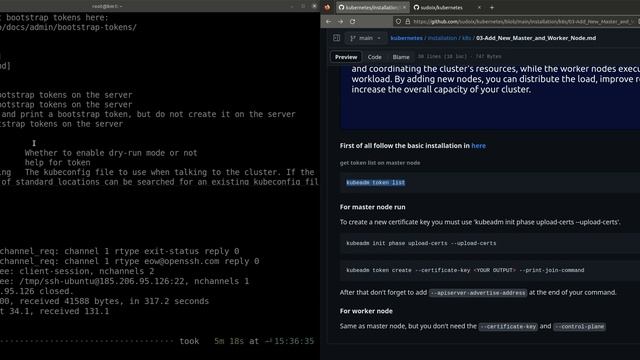Click the '--control-plane' inline code
Viewport: 640px width, 360px height.
tap(579, 327)
